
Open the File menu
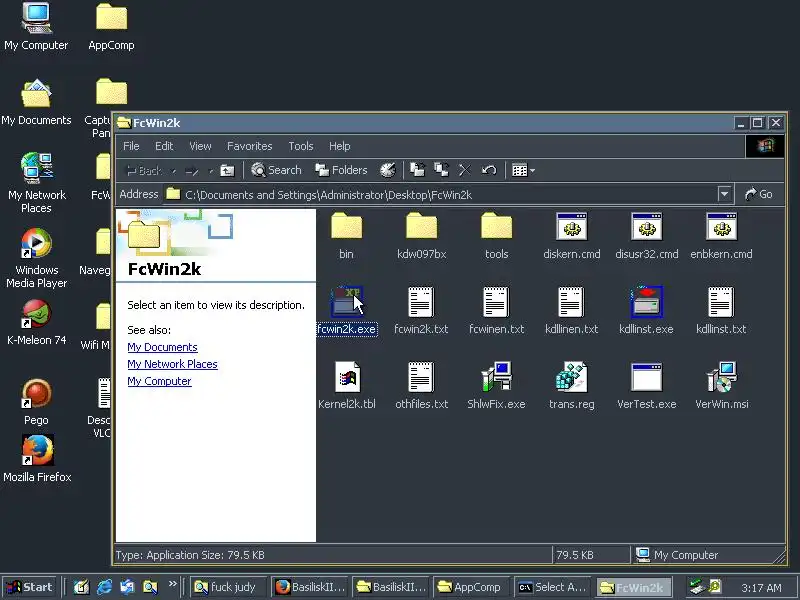131,146
